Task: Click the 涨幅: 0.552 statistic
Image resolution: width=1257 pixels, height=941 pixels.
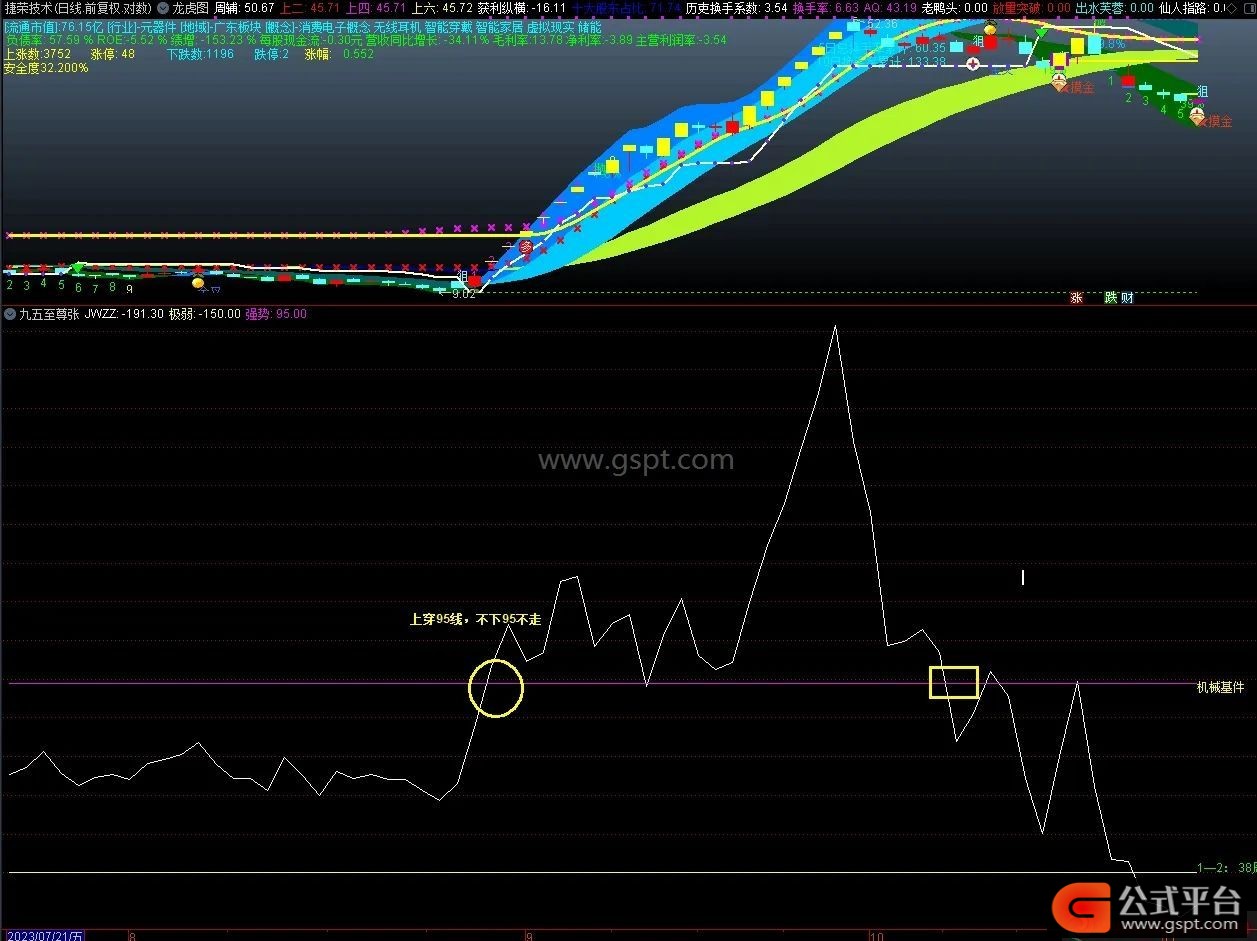Action: pos(339,54)
